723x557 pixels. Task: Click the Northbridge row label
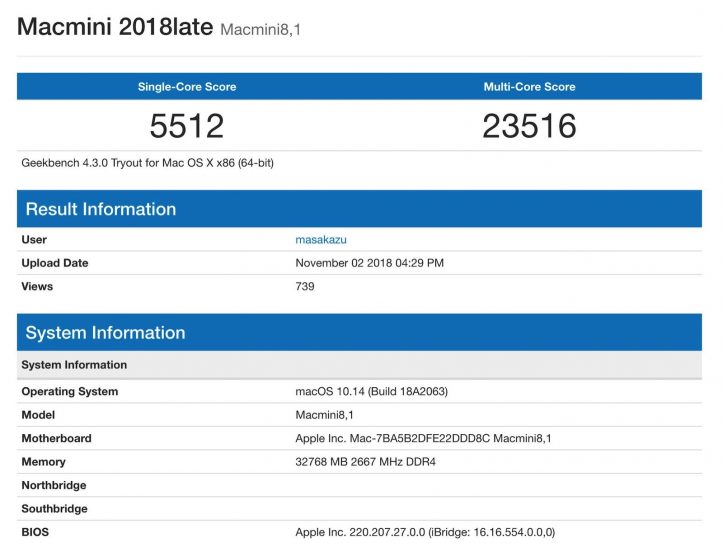tap(54, 485)
